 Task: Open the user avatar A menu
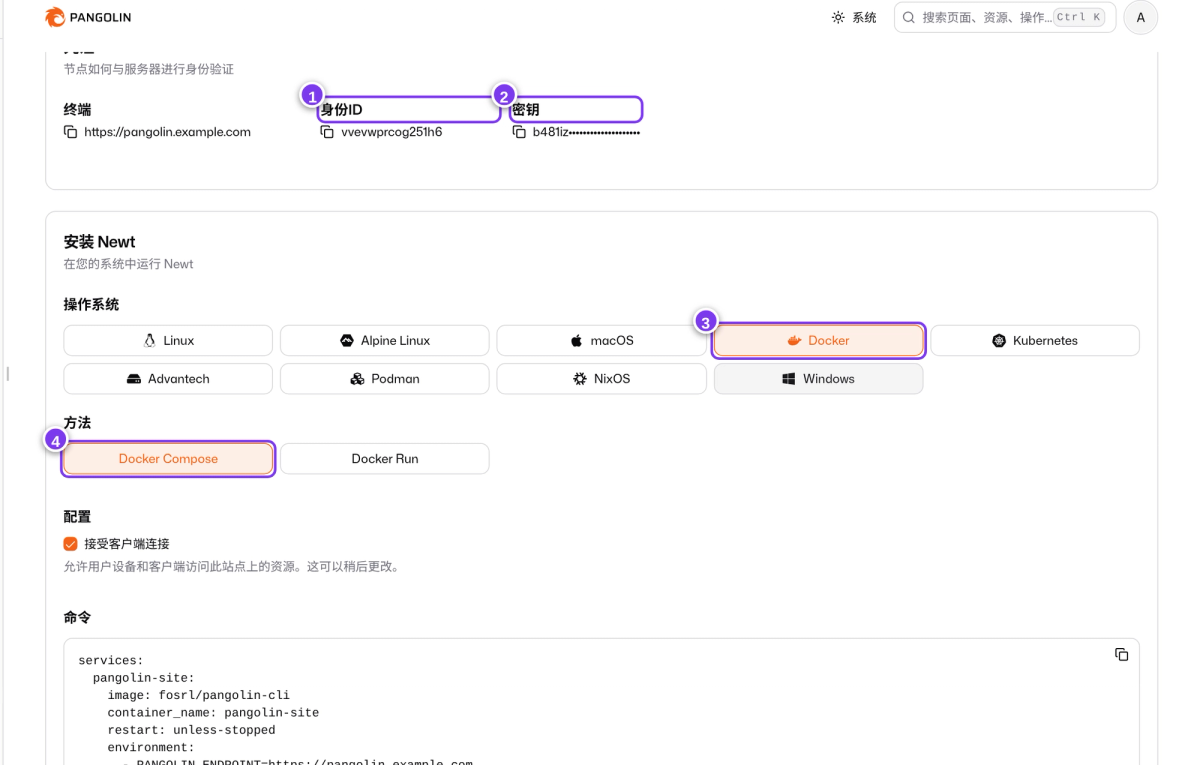pyautogui.click(x=1140, y=18)
